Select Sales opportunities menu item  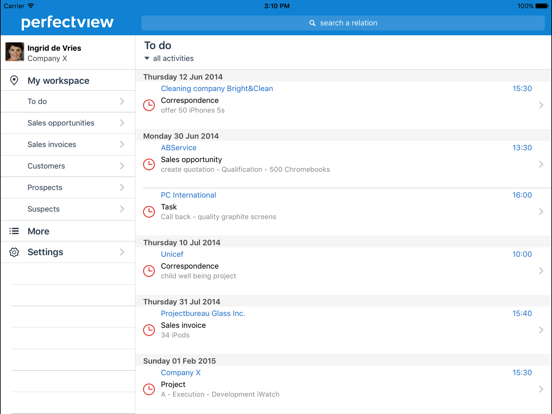(x=69, y=123)
